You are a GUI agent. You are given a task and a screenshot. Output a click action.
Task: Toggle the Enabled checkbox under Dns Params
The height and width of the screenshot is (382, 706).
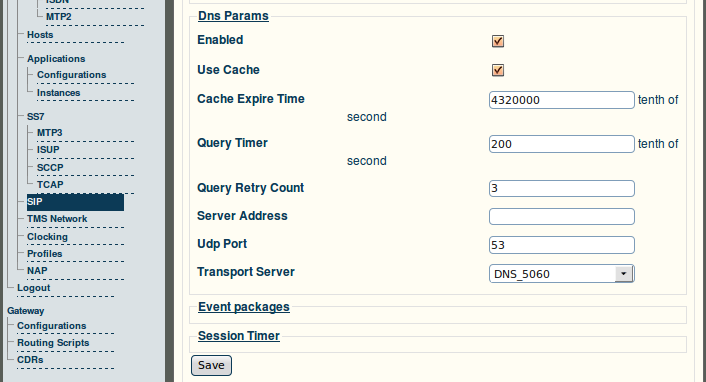498,41
